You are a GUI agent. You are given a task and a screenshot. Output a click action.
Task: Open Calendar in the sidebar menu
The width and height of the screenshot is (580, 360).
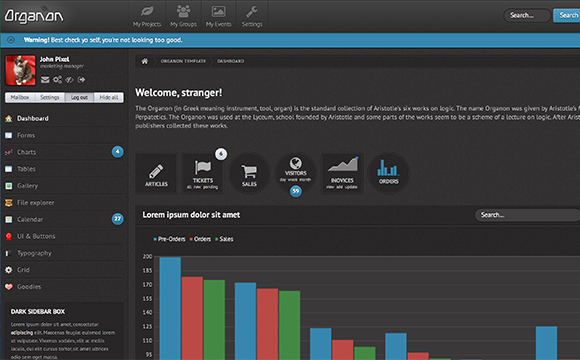click(64, 219)
